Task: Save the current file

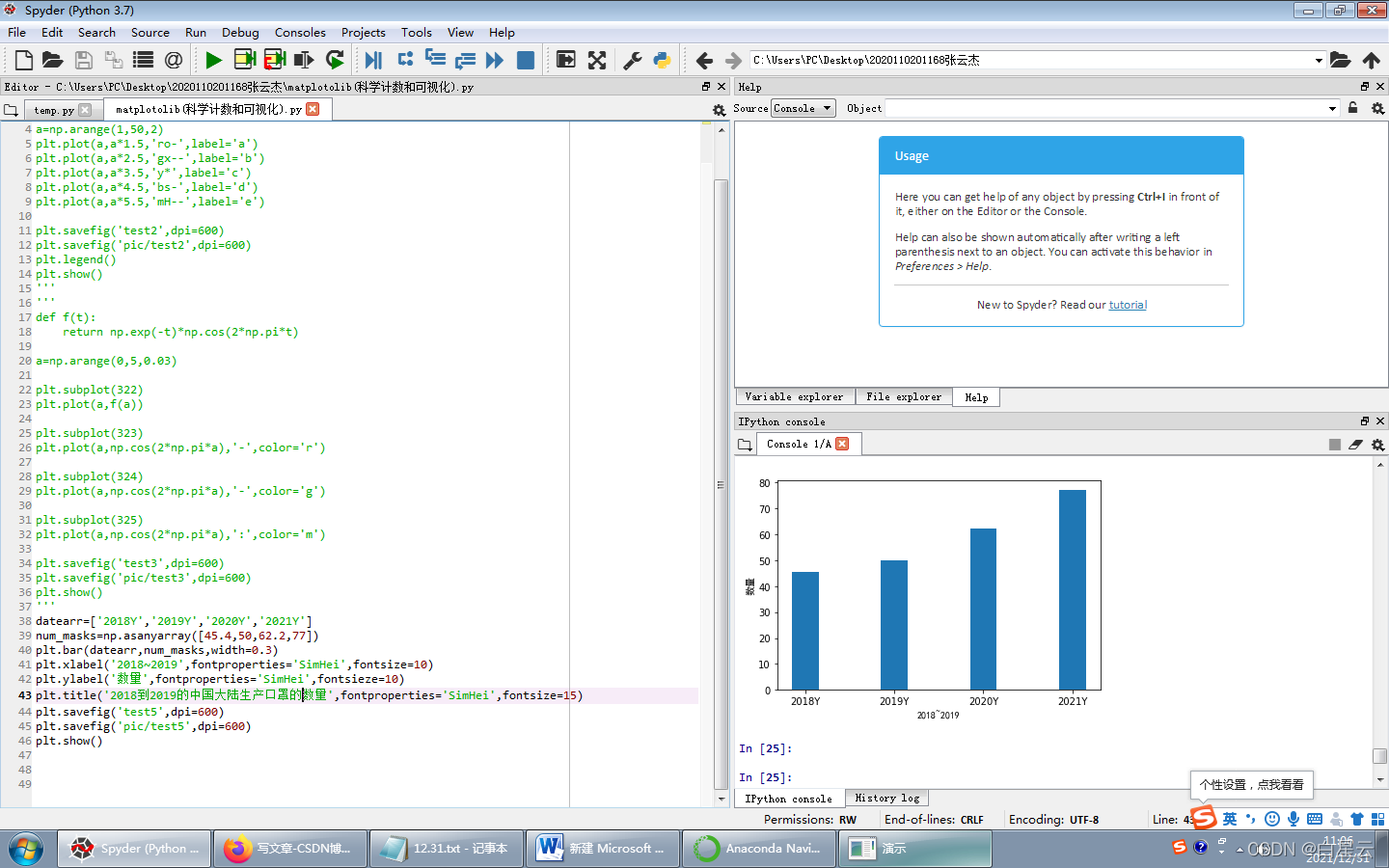Action: pyautogui.click(x=84, y=60)
